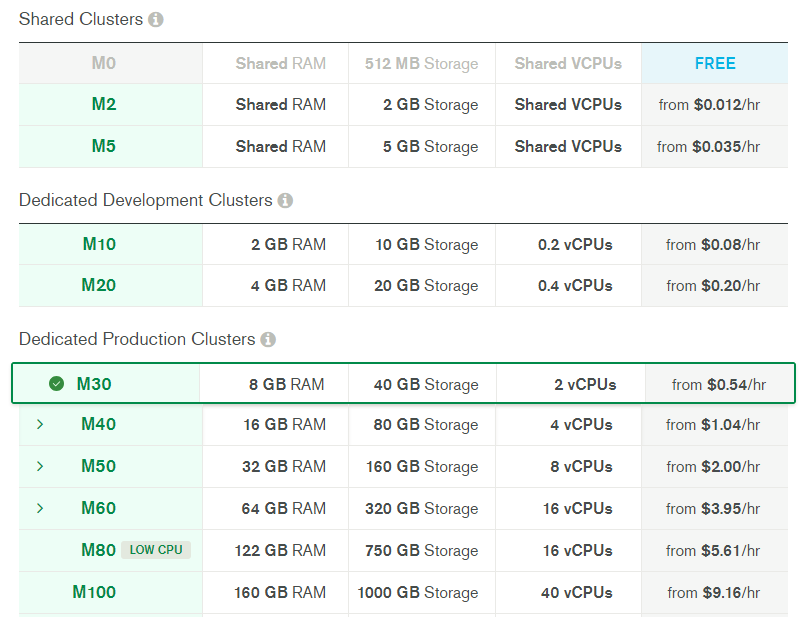The width and height of the screenshot is (811, 617).
Task: Click the M60 16 vCPUs cell
Action: click(x=568, y=509)
